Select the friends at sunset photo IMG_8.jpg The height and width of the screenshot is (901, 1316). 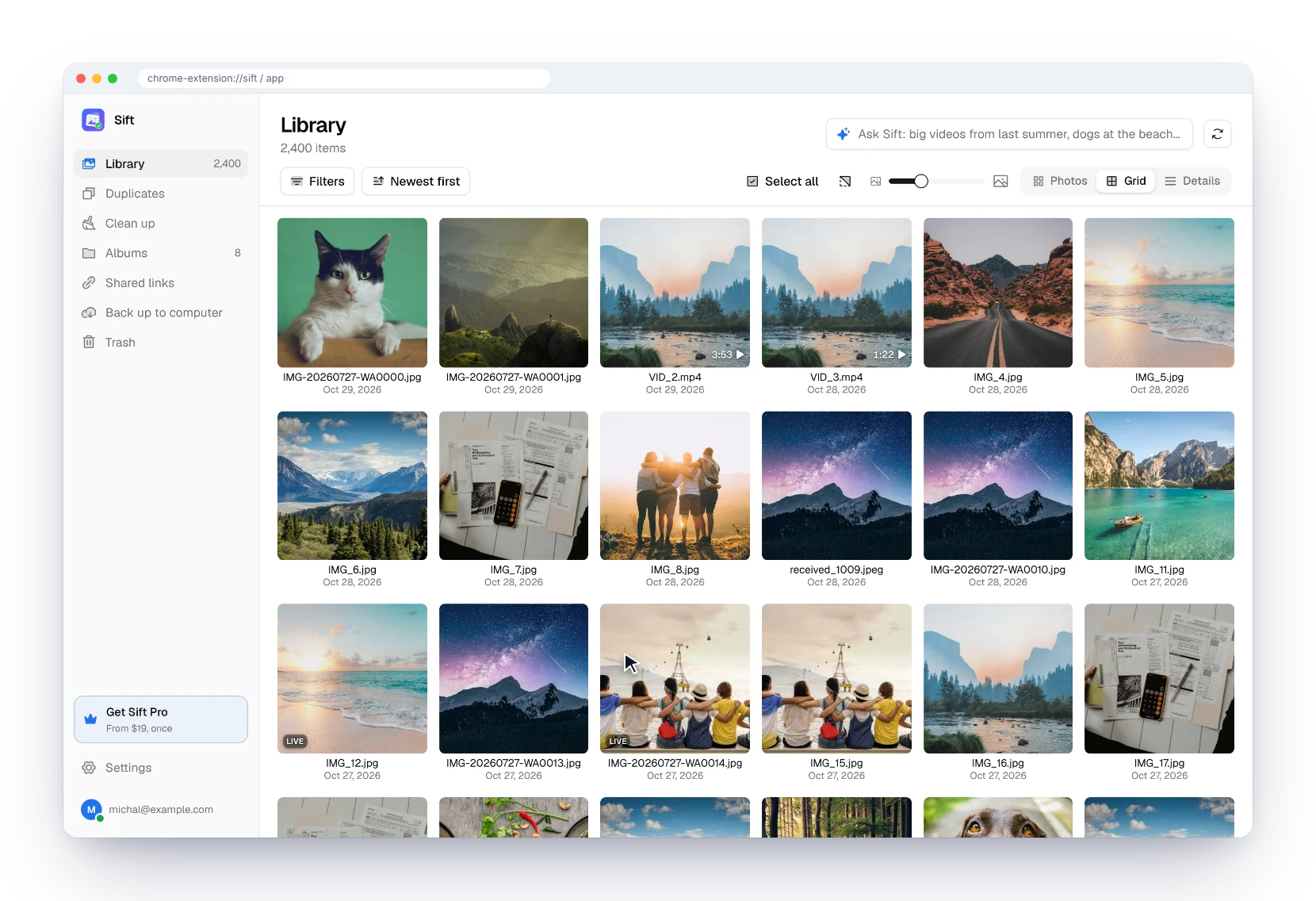675,485
